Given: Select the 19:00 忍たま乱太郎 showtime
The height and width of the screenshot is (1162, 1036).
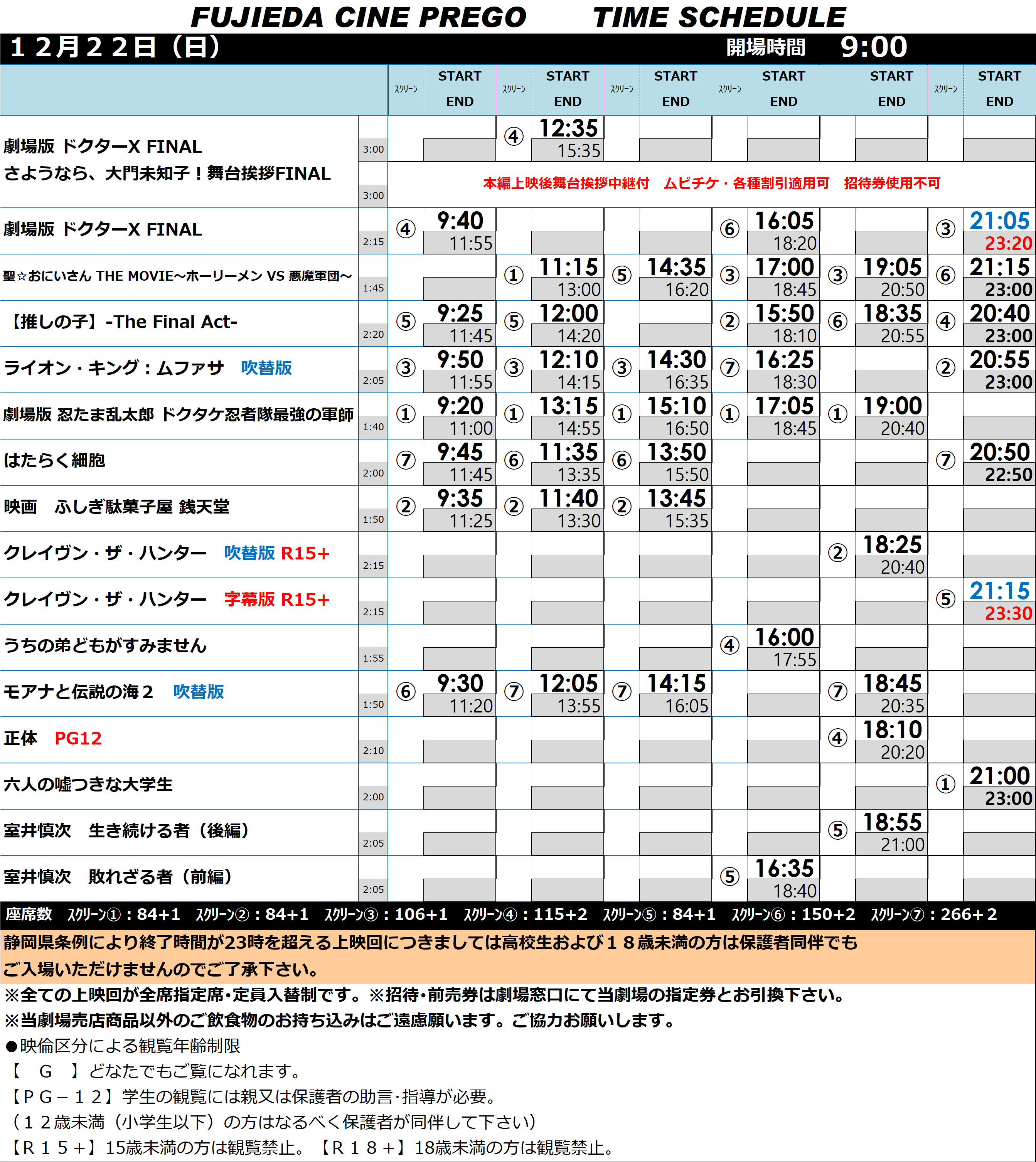Looking at the screenshot, I should [892, 406].
